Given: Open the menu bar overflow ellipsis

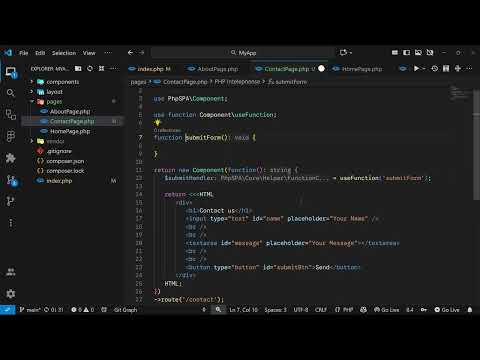Looking at the screenshot, I should (x=108, y=53).
